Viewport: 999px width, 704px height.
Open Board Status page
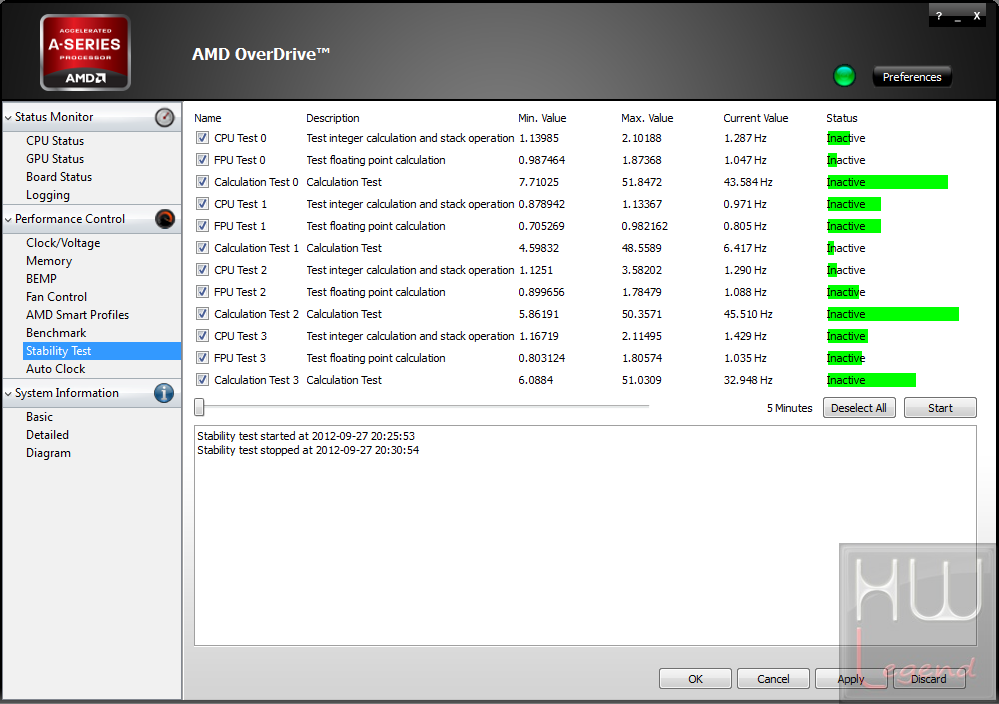59,177
